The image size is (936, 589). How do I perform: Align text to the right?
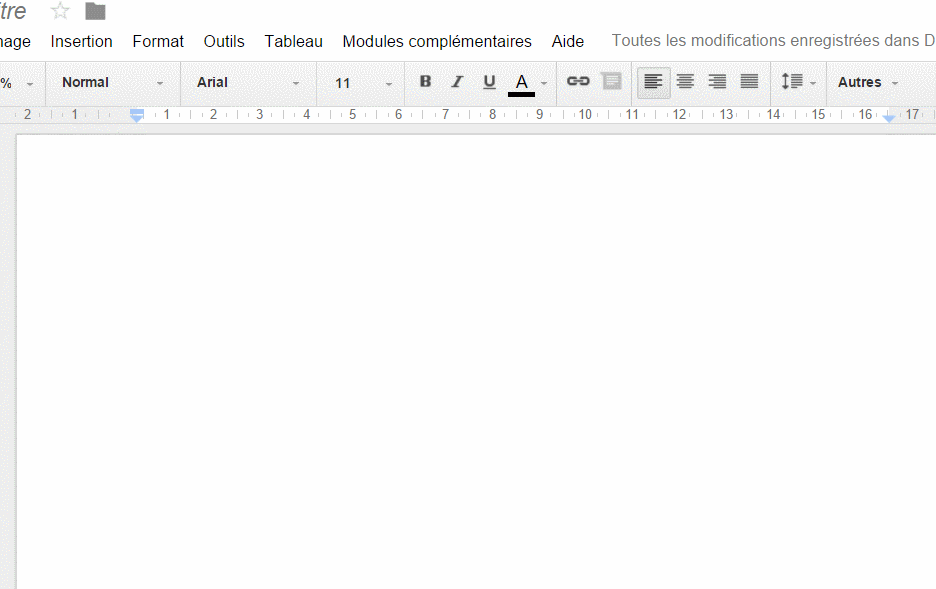tap(717, 82)
